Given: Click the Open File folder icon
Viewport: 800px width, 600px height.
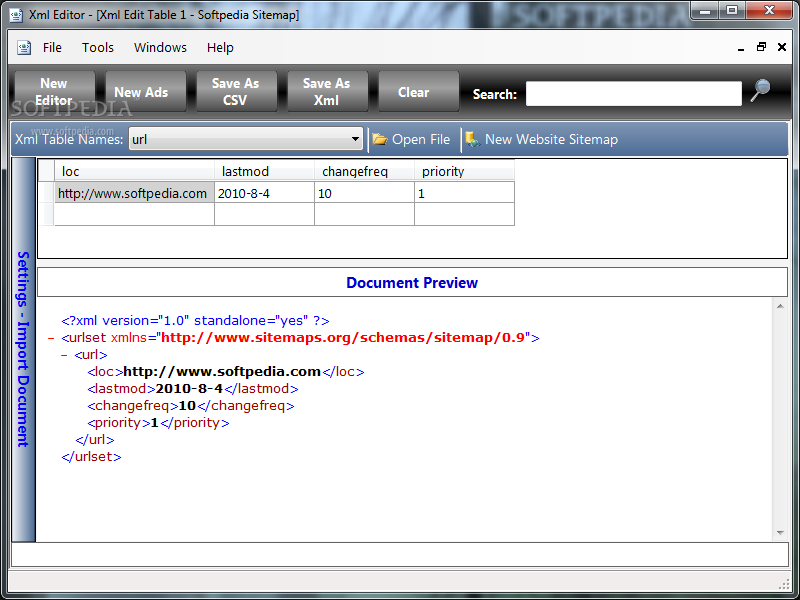Looking at the screenshot, I should tap(379, 139).
